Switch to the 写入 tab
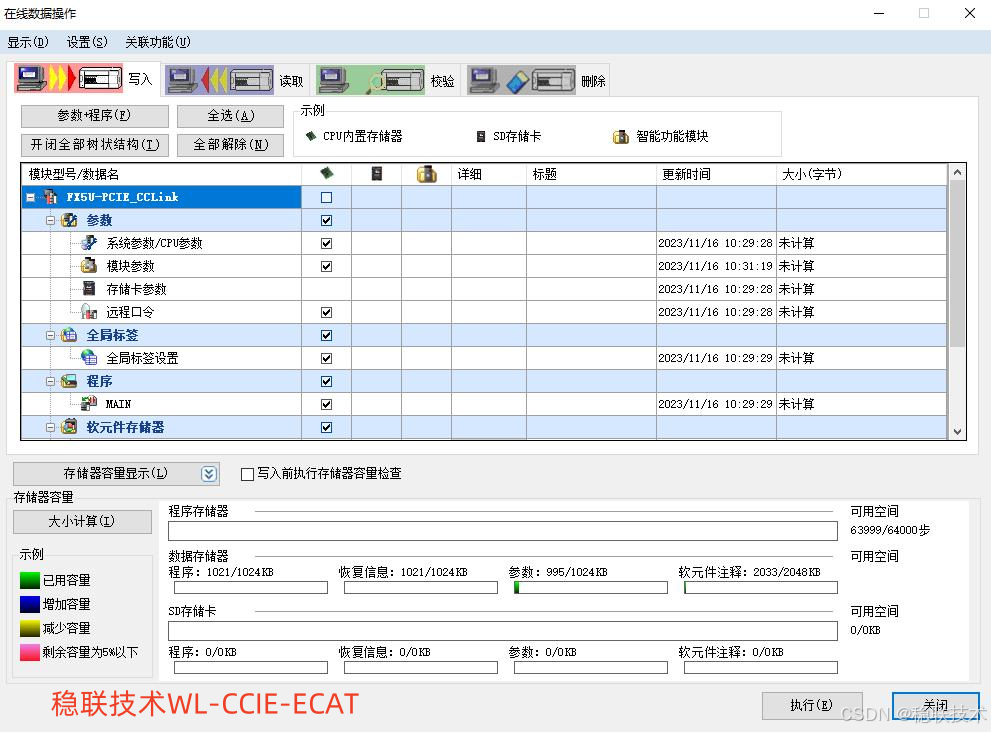The image size is (991, 732). [x=85, y=79]
